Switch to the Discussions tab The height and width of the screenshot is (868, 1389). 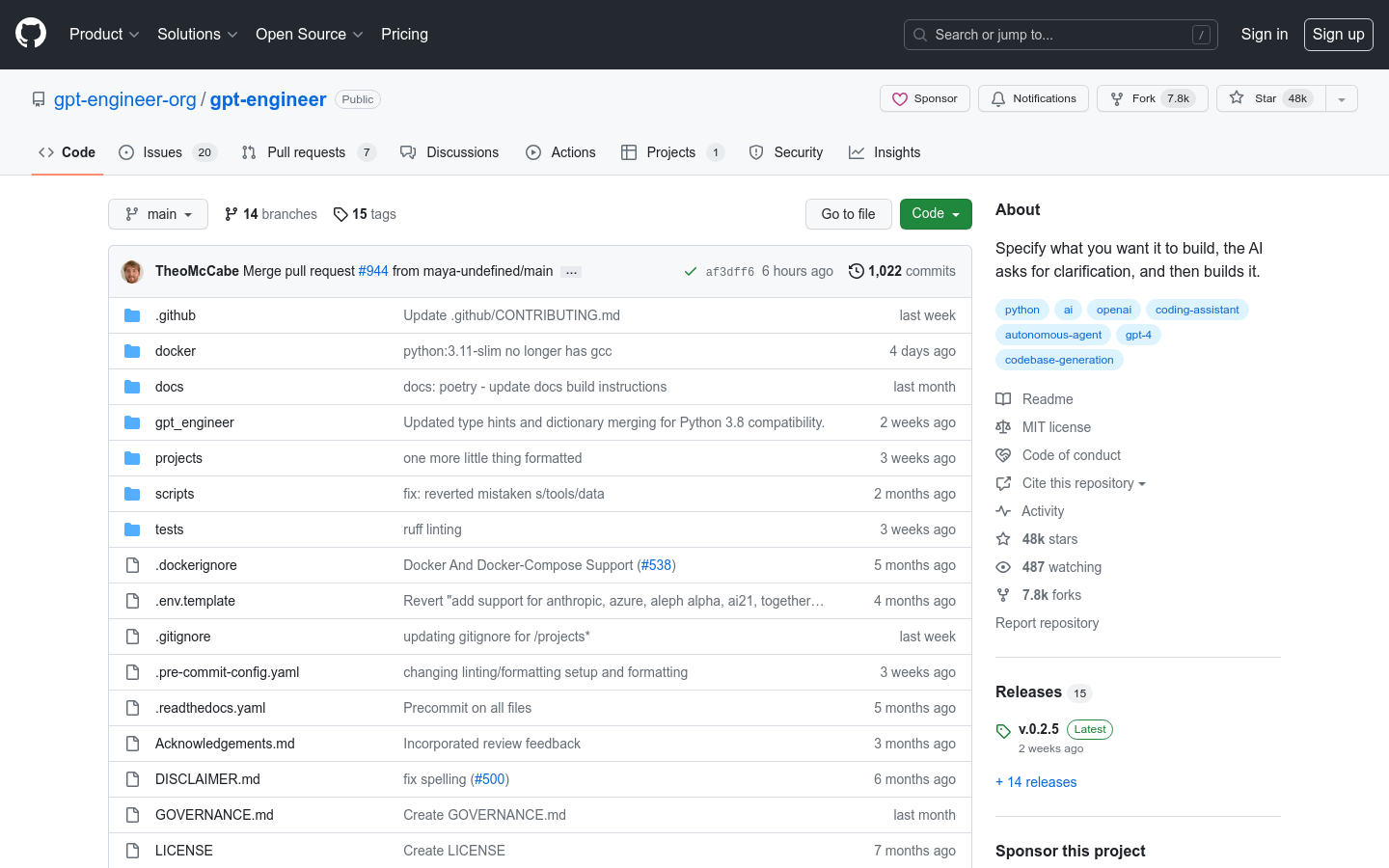click(449, 152)
